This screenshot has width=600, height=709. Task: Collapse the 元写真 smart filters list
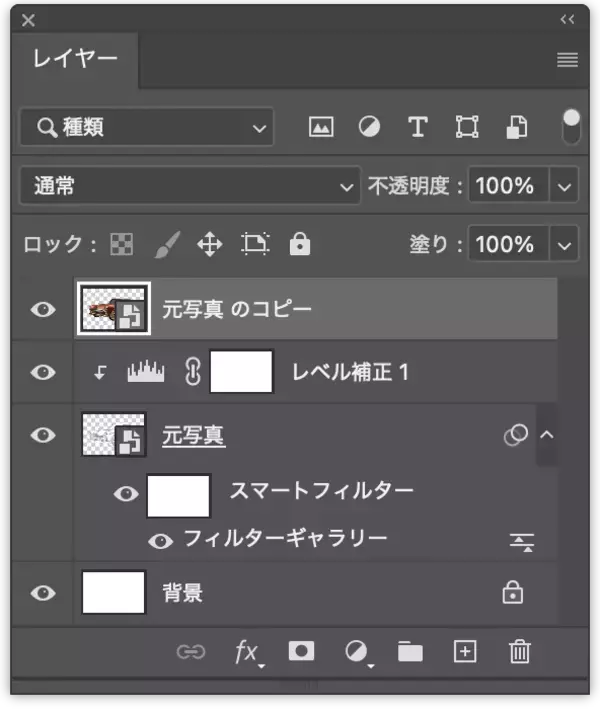pyautogui.click(x=547, y=435)
